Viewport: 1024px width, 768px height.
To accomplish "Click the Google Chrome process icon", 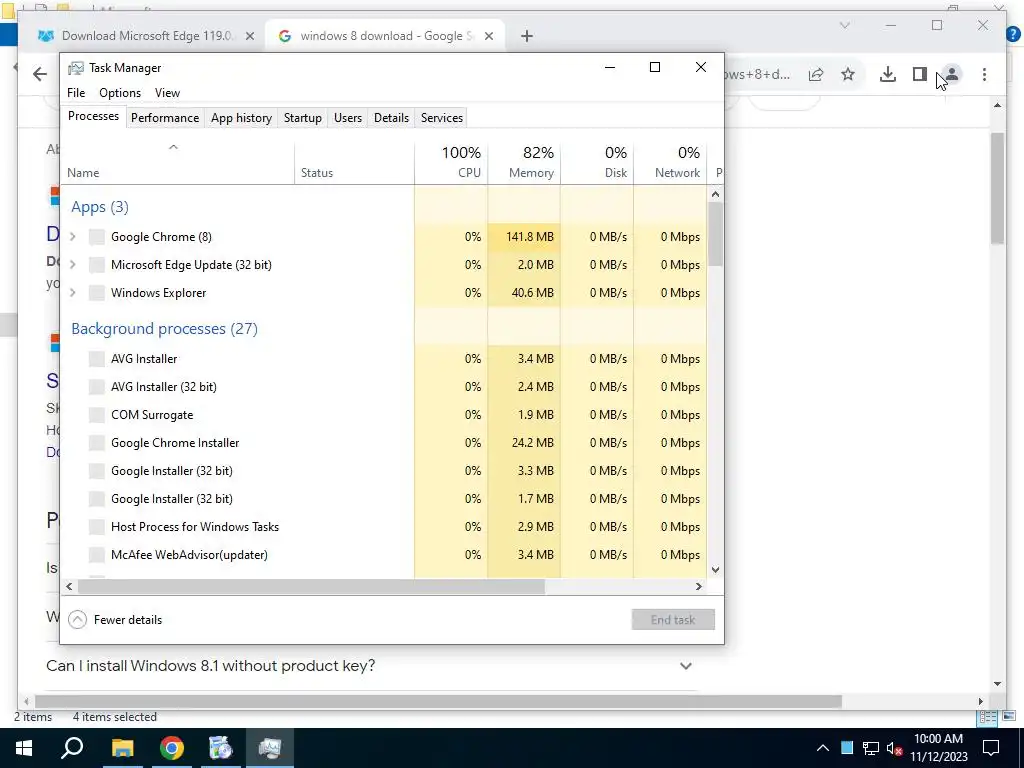I will pos(97,237).
